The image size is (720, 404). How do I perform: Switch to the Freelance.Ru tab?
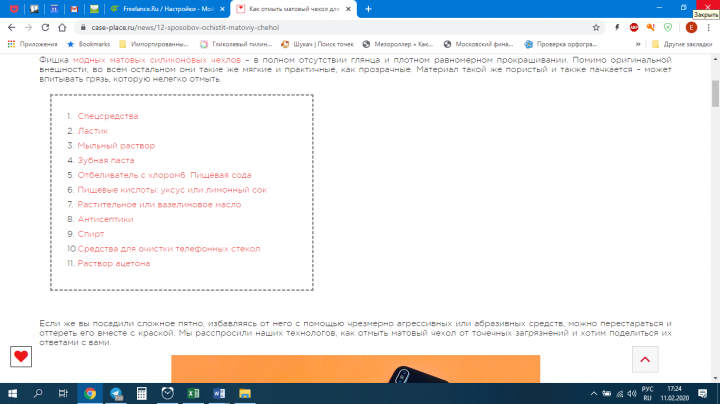(x=166, y=9)
